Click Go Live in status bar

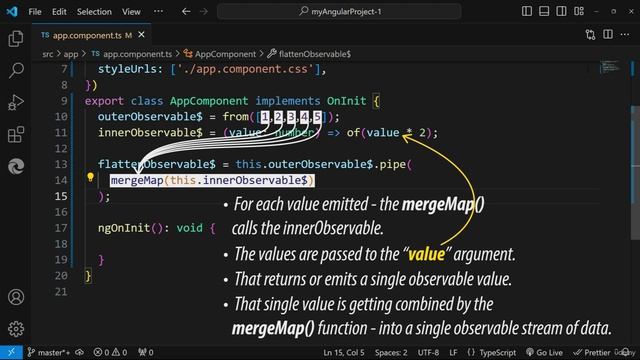coord(544,352)
